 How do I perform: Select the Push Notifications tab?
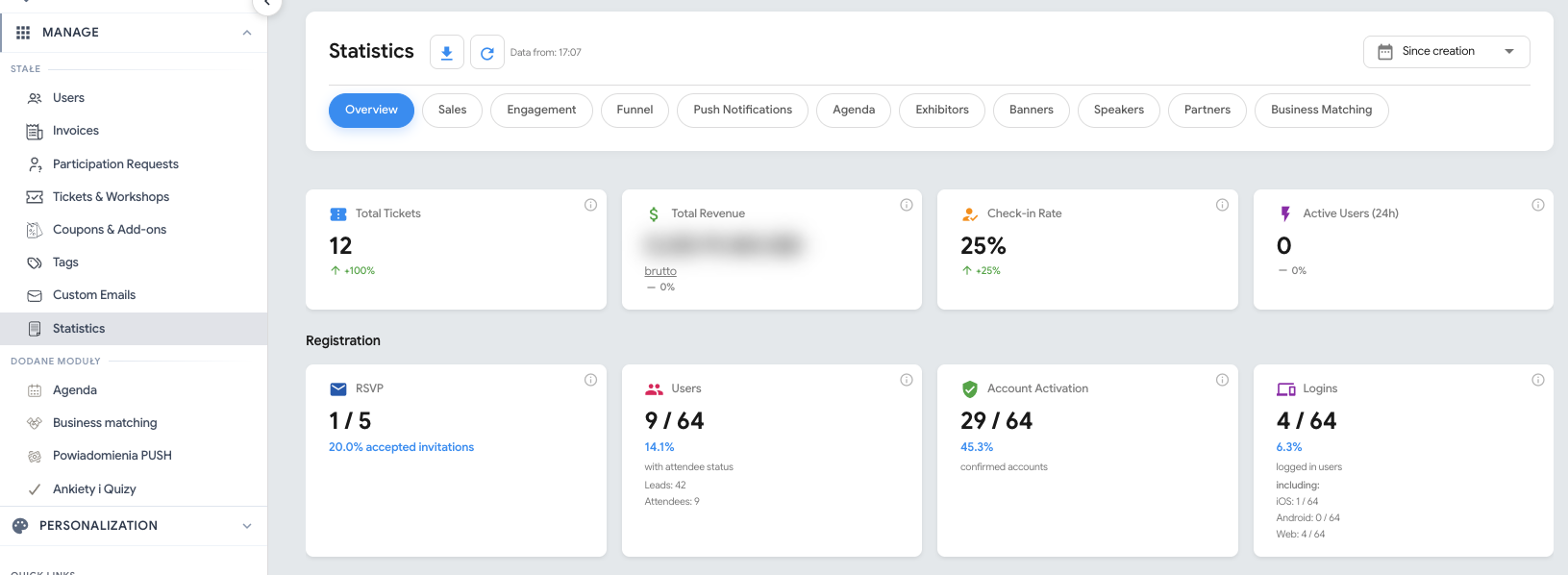click(742, 110)
